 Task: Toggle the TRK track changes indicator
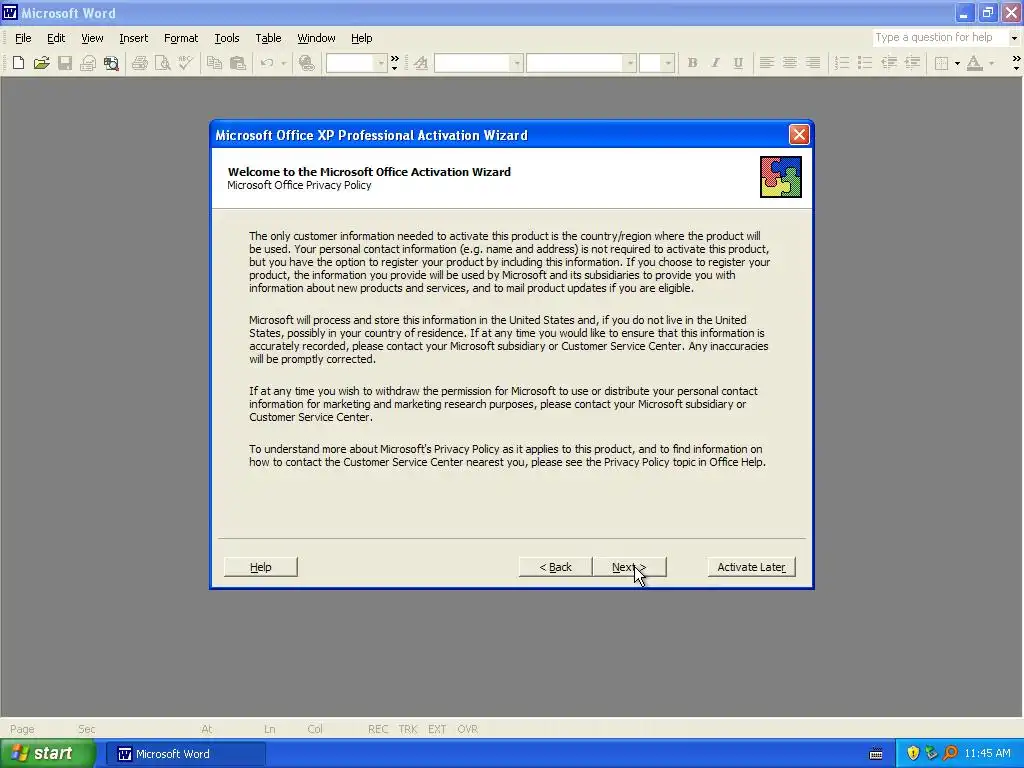point(408,729)
